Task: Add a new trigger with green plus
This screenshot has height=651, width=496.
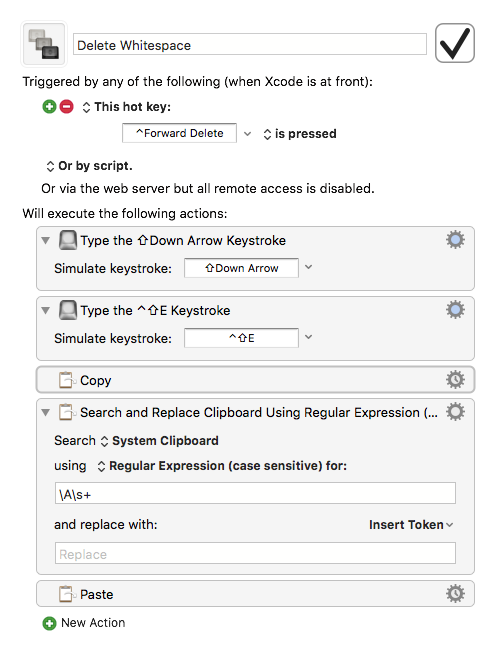Action: click(x=49, y=107)
